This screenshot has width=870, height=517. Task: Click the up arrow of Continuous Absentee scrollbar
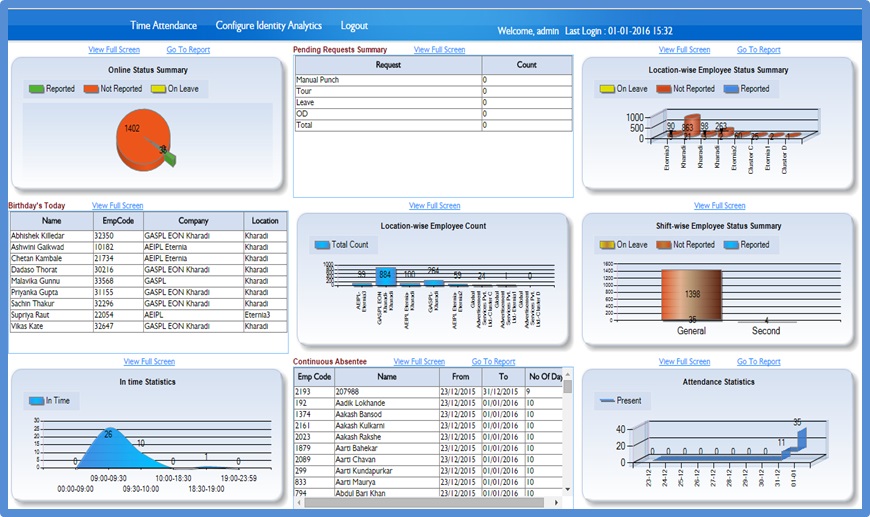click(568, 373)
